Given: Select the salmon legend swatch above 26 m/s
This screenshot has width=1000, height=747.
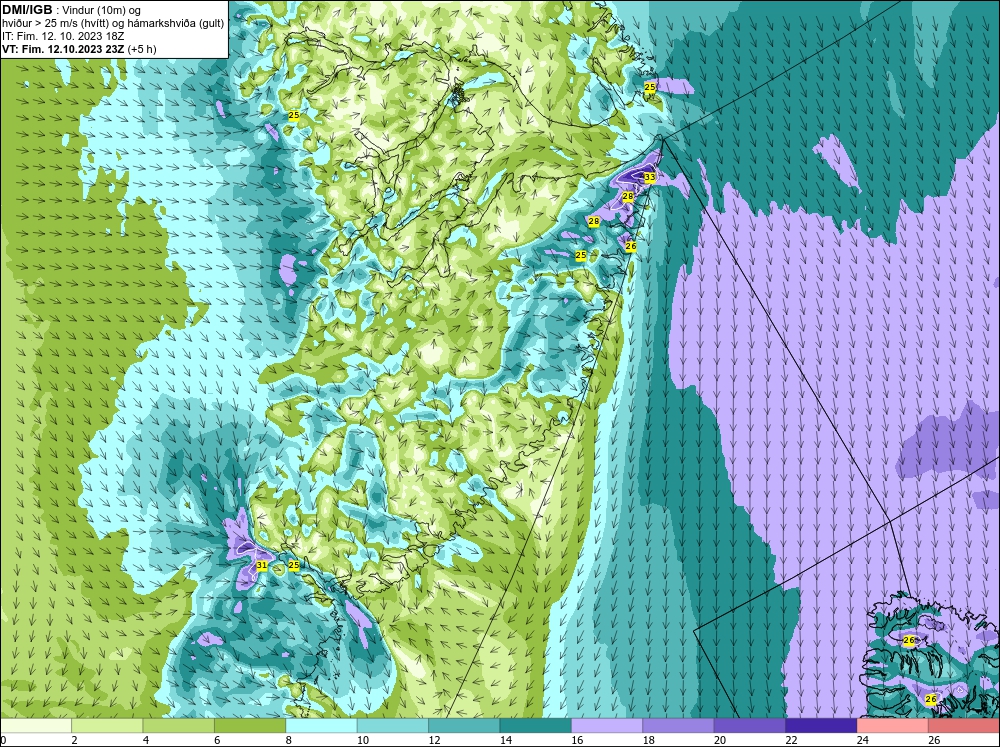Looking at the screenshot, I should tap(964, 725).
